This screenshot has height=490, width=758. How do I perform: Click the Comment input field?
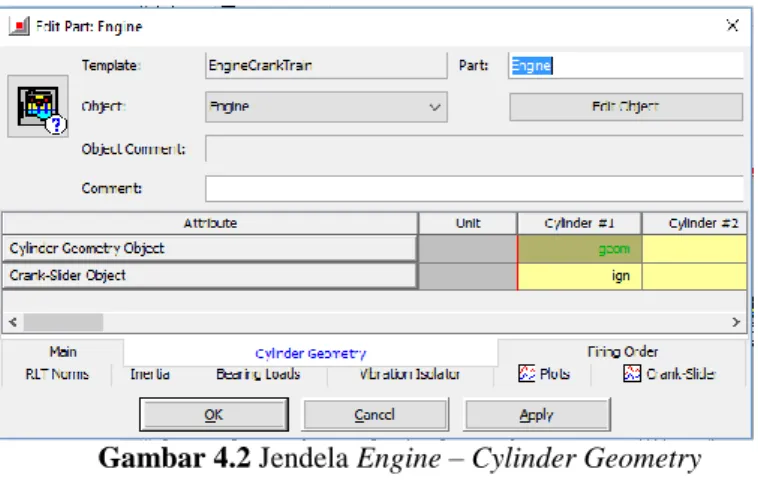pyautogui.click(x=475, y=188)
